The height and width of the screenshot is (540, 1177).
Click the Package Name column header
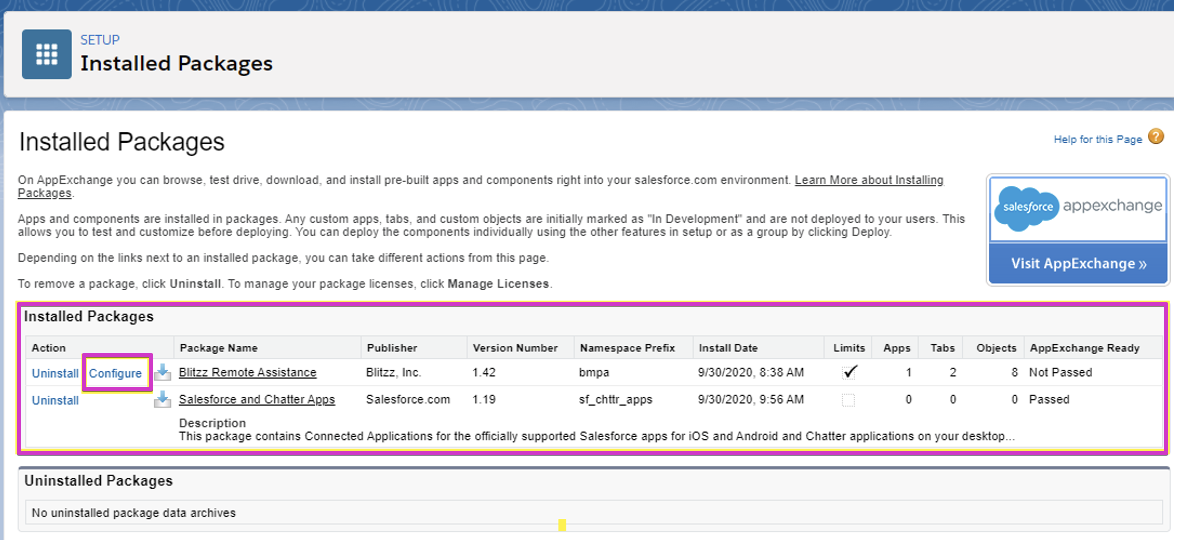click(x=218, y=348)
